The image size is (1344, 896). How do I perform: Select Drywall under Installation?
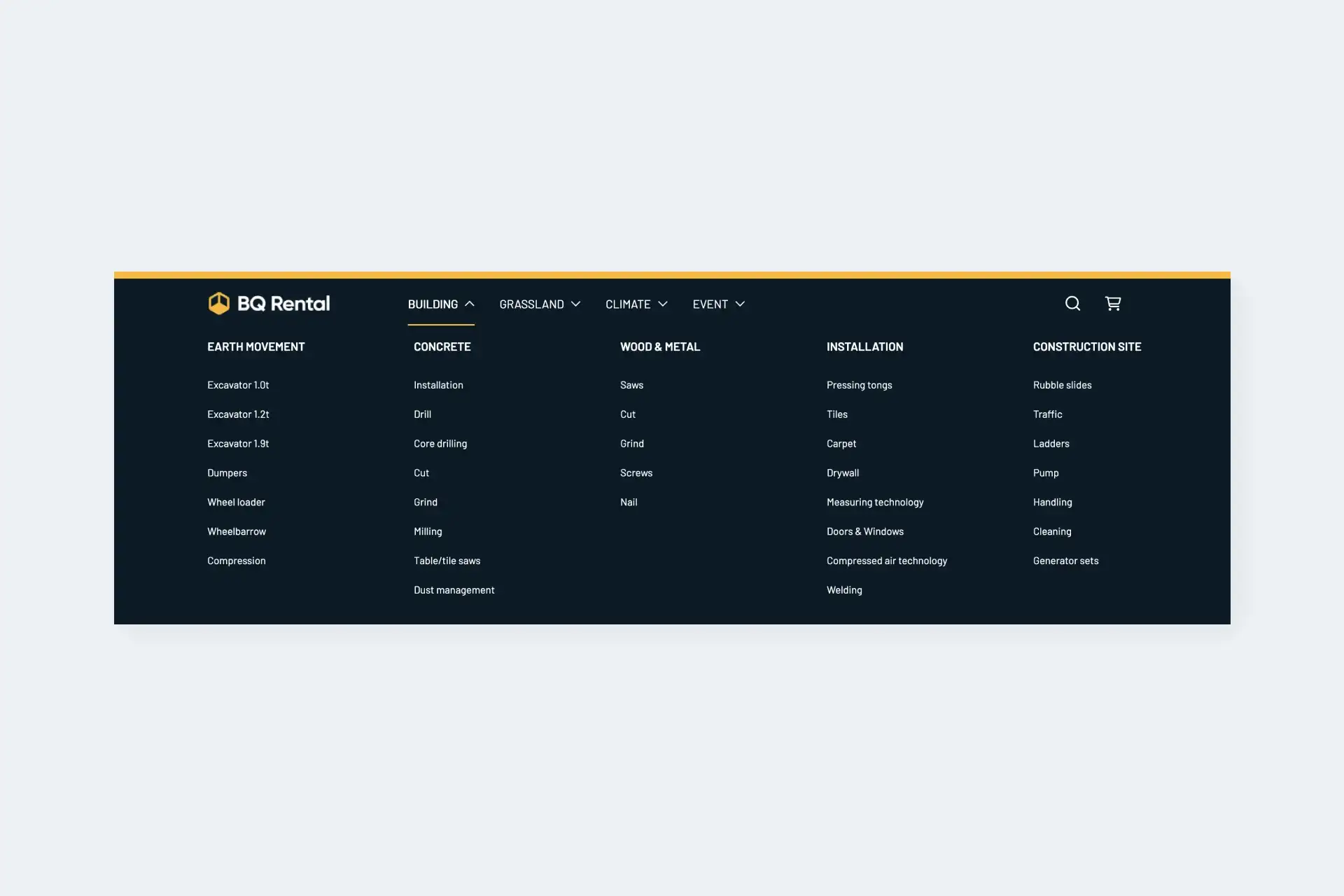(843, 472)
